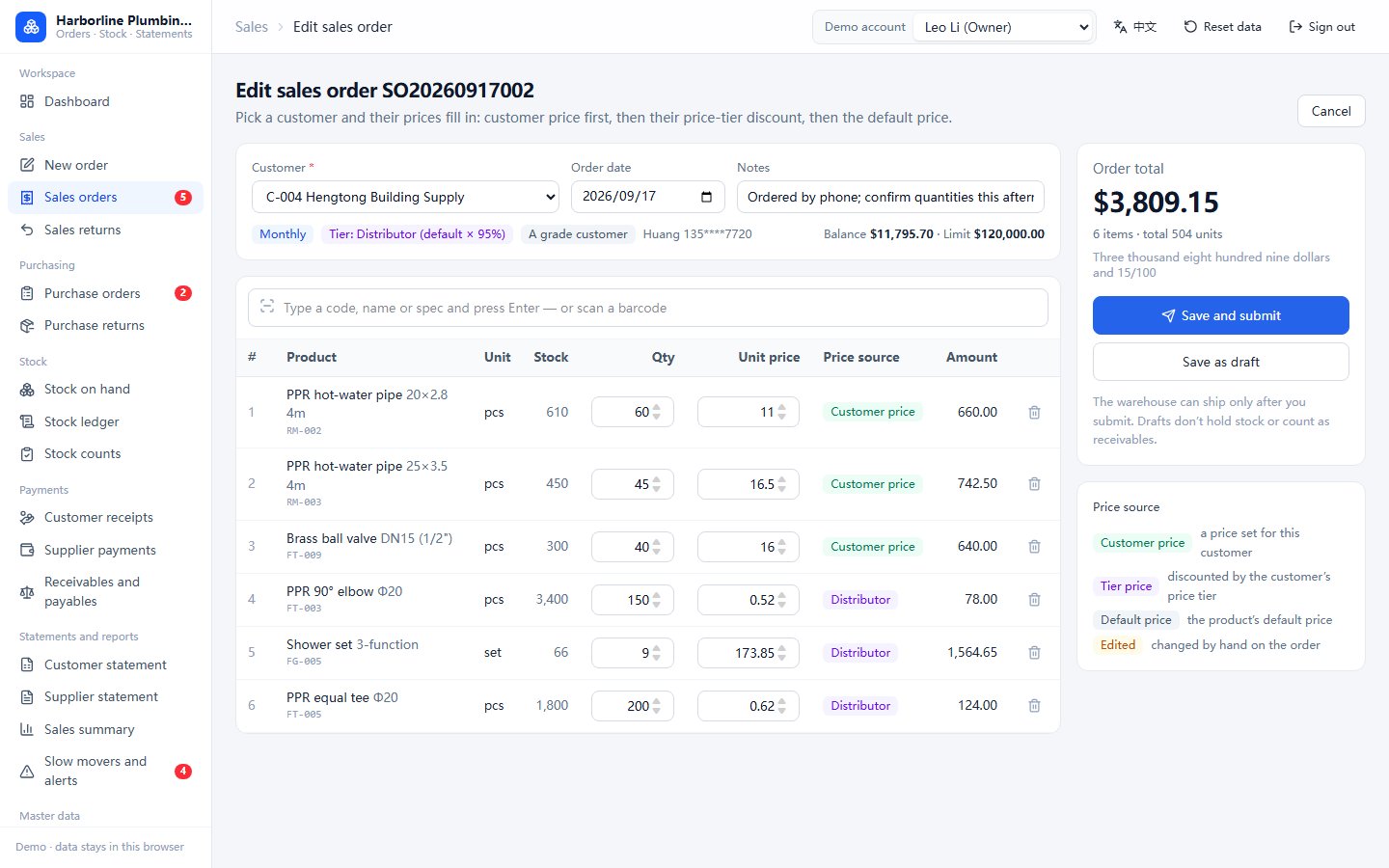Delete the PPR 90° elbow line
The image size is (1389, 868).
(x=1034, y=600)
